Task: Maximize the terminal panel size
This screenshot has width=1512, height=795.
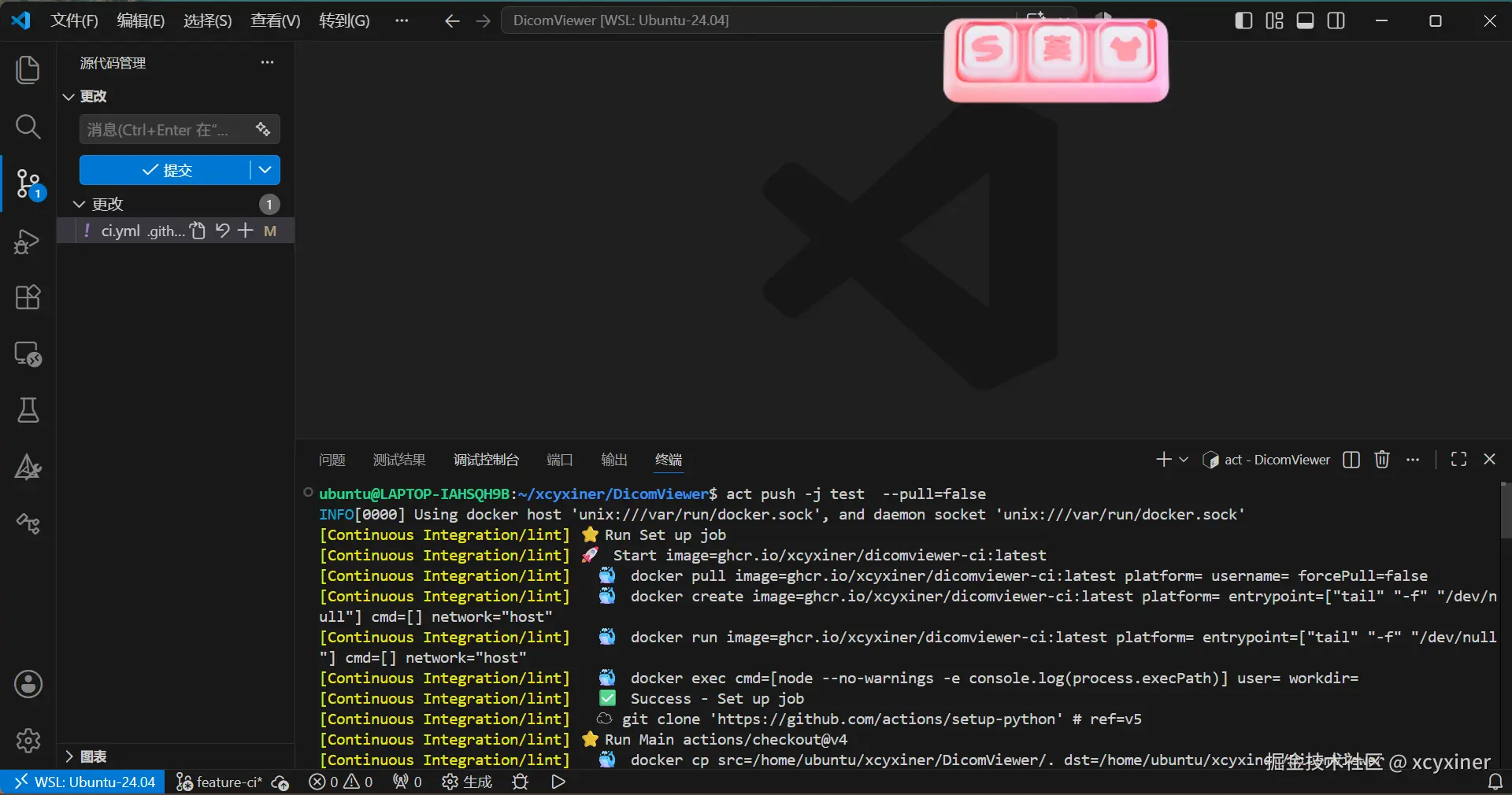Action: (x=1458, y=460)
